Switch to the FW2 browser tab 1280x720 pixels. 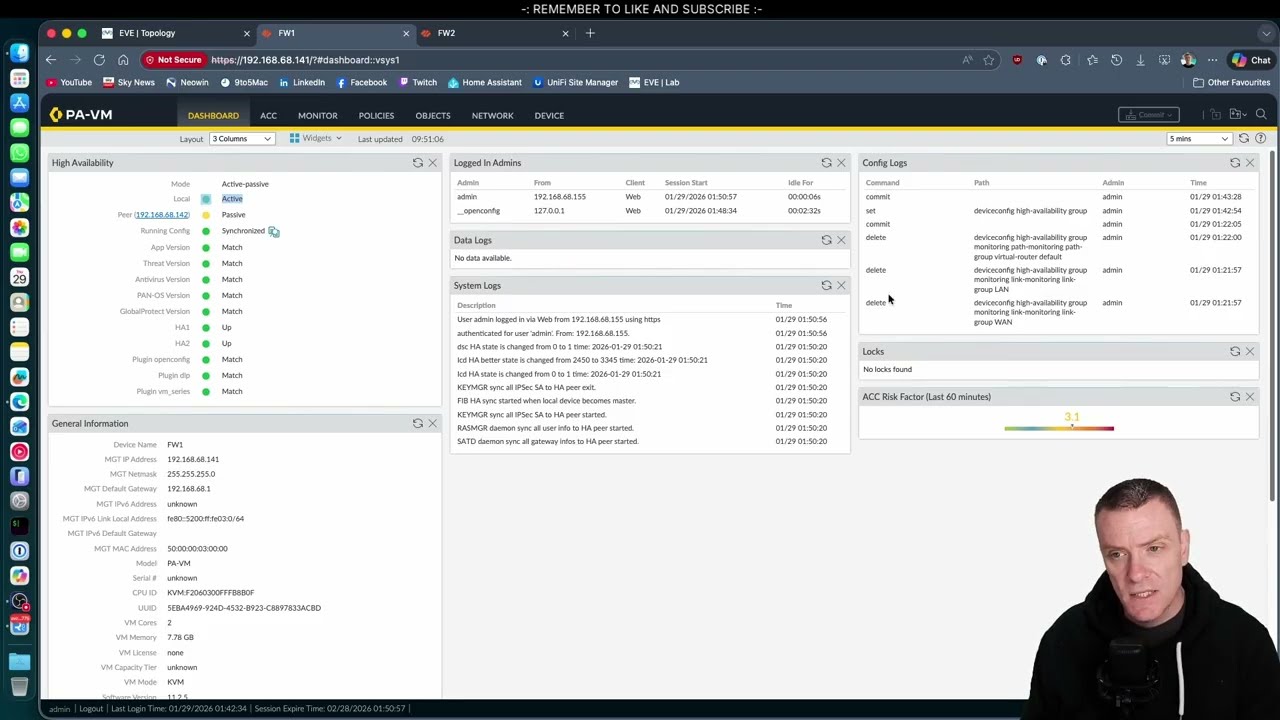coord(493,33)
